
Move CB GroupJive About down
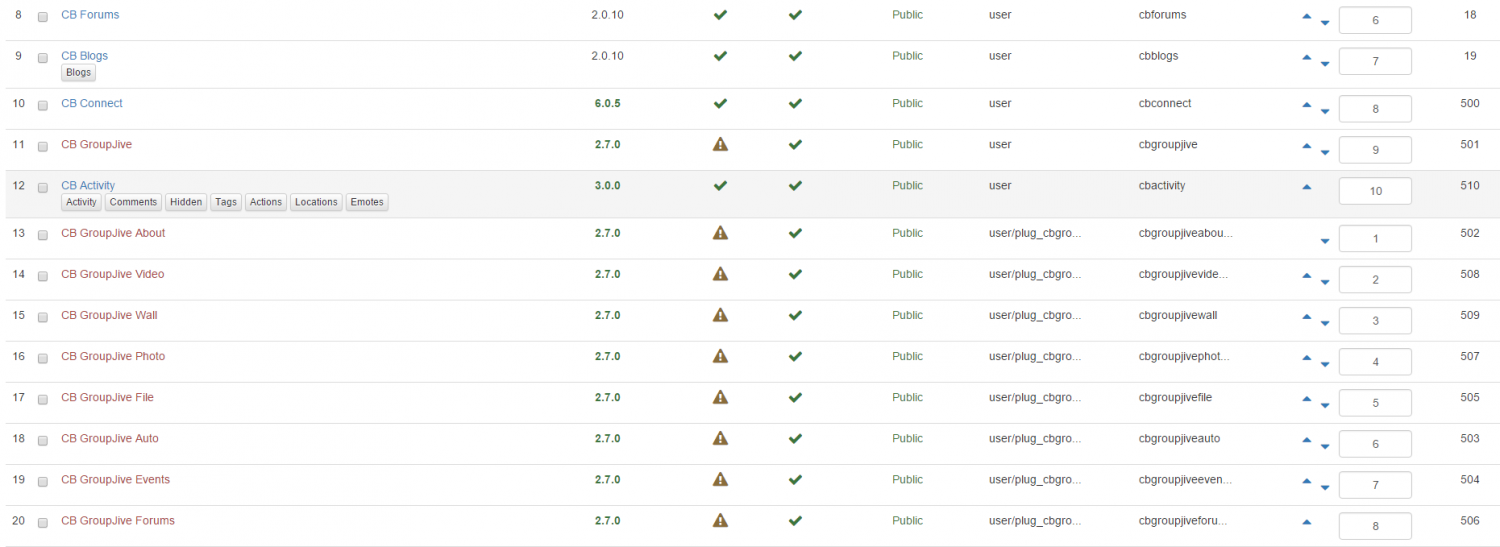click(1325, 241)
